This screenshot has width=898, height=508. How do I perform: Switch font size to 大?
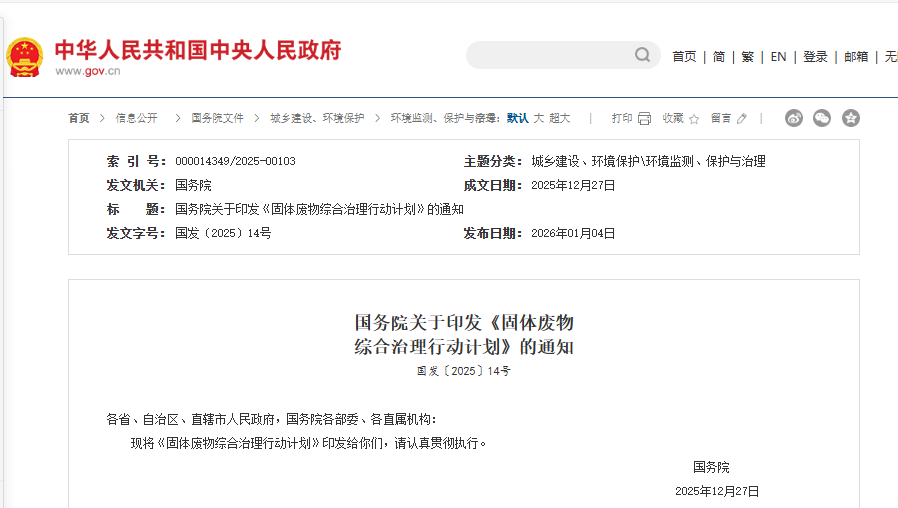538,118
